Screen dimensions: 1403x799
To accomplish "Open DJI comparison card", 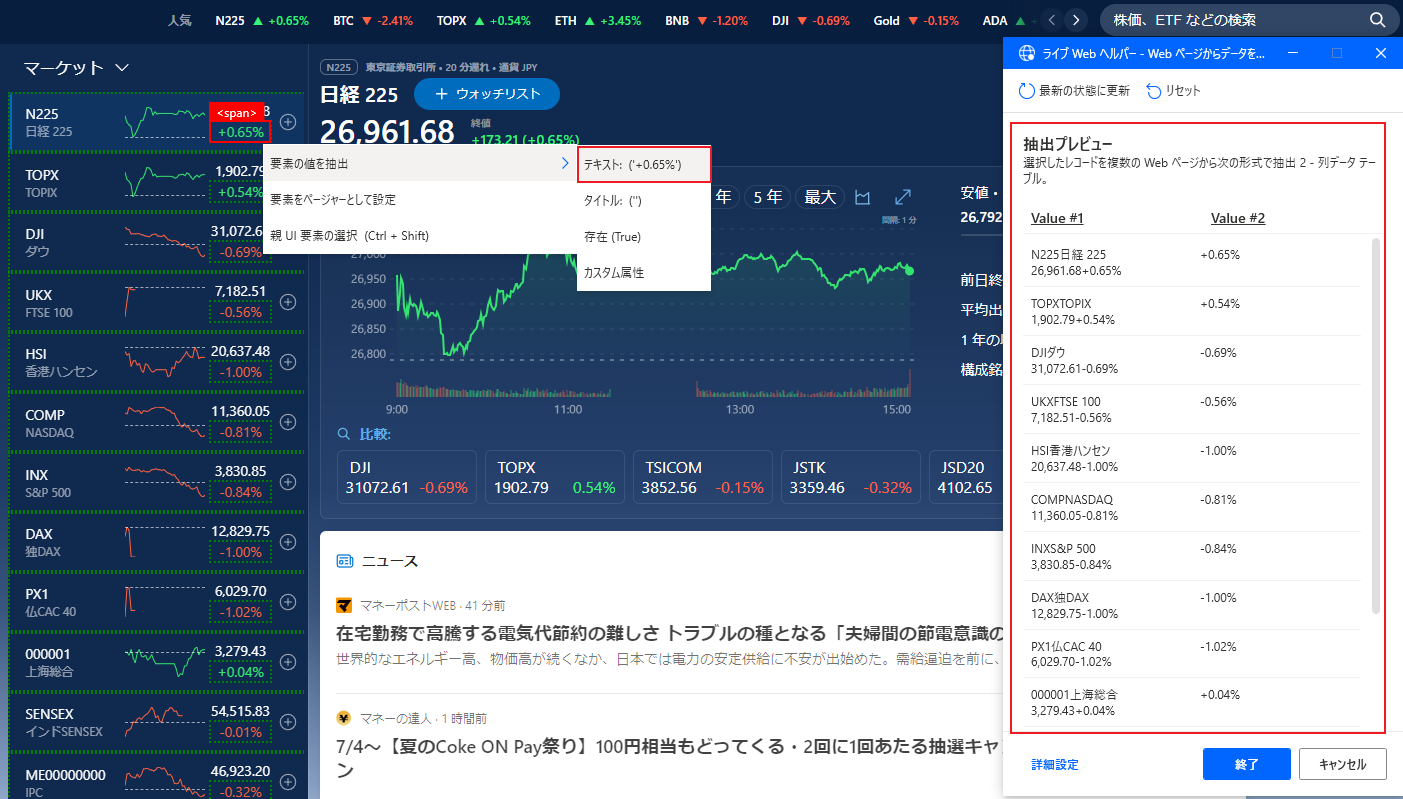I will [407, 478].
